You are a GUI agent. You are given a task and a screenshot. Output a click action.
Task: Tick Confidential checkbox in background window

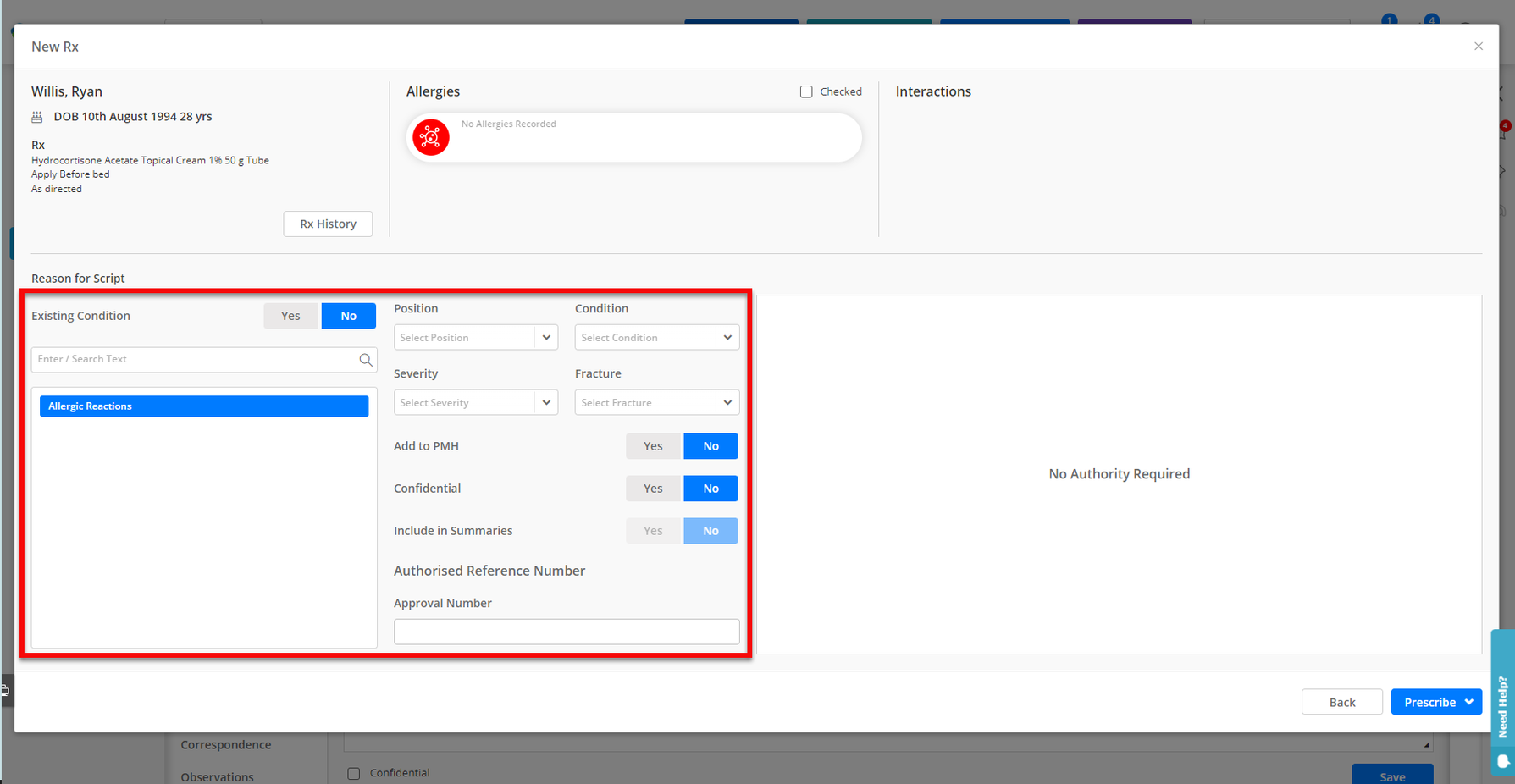[354, 773]
